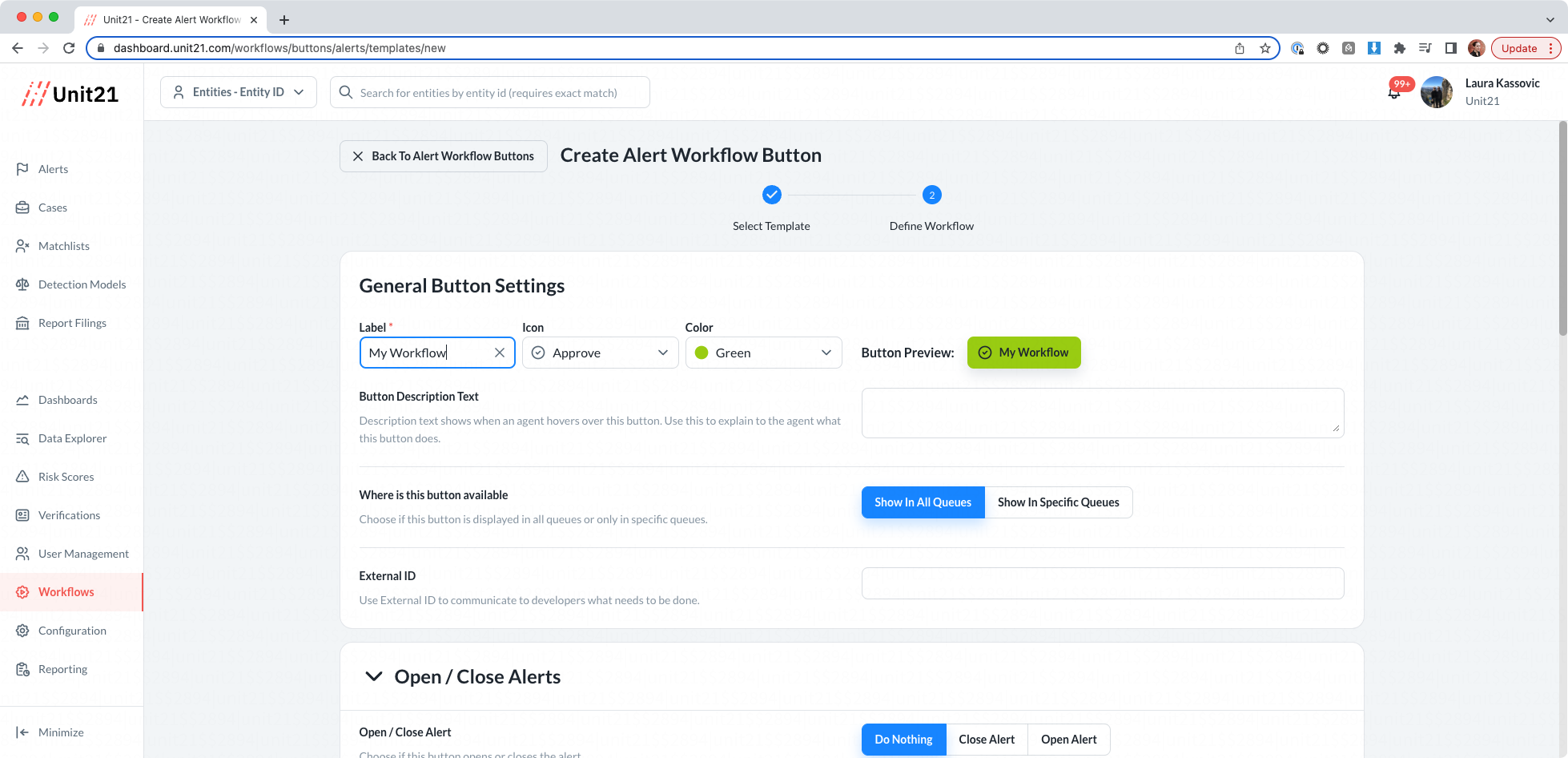Open Detection Models scales icon
This screenshot has height=758, width=1568.
tap(22, 284)
